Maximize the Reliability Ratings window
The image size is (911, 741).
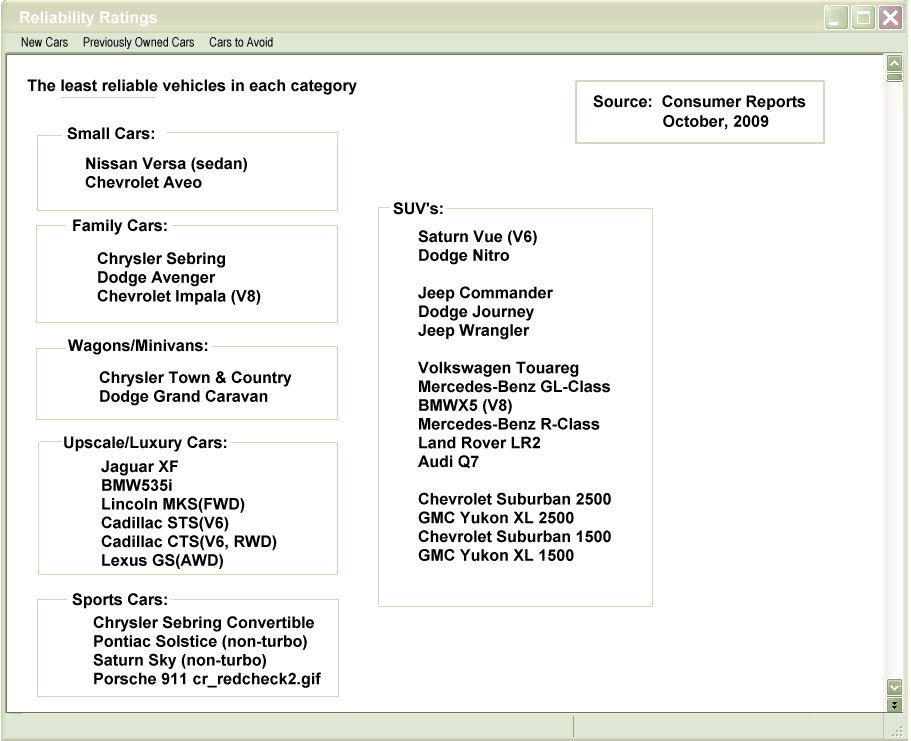[862, 17]
